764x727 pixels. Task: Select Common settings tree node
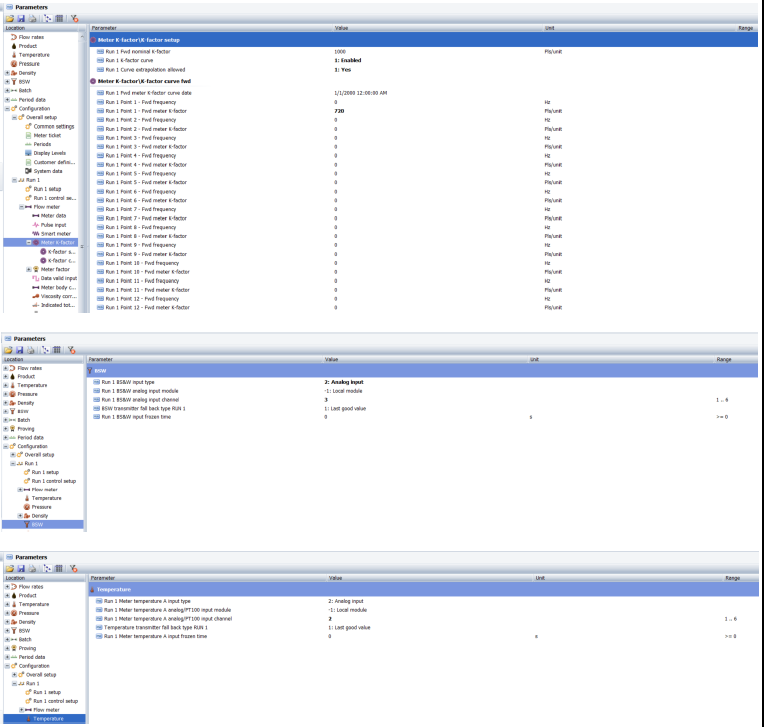pyautogui.click(x=54, y=127)
